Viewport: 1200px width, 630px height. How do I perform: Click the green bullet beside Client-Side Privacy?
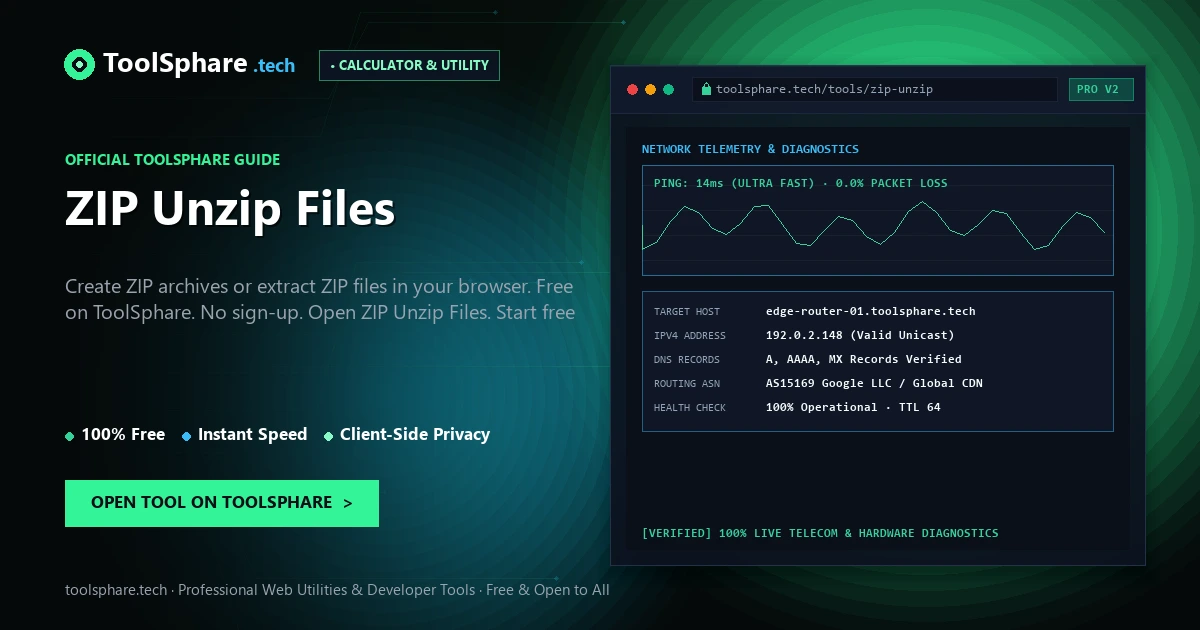tap(328, 436)
